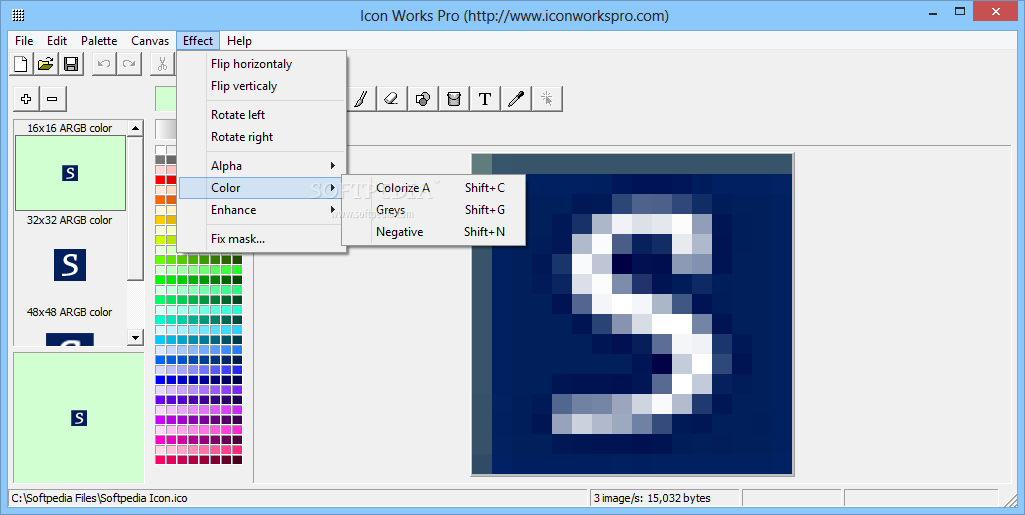
Task: Expand the Enhance submenu
Action: point(261,210)
